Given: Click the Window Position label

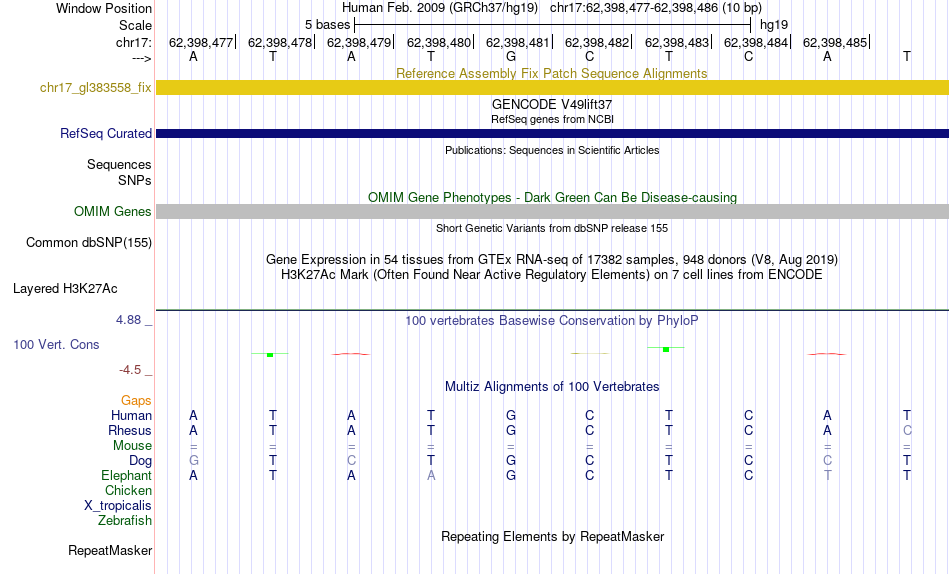Looking at the screenshot, I should point(104,8).
